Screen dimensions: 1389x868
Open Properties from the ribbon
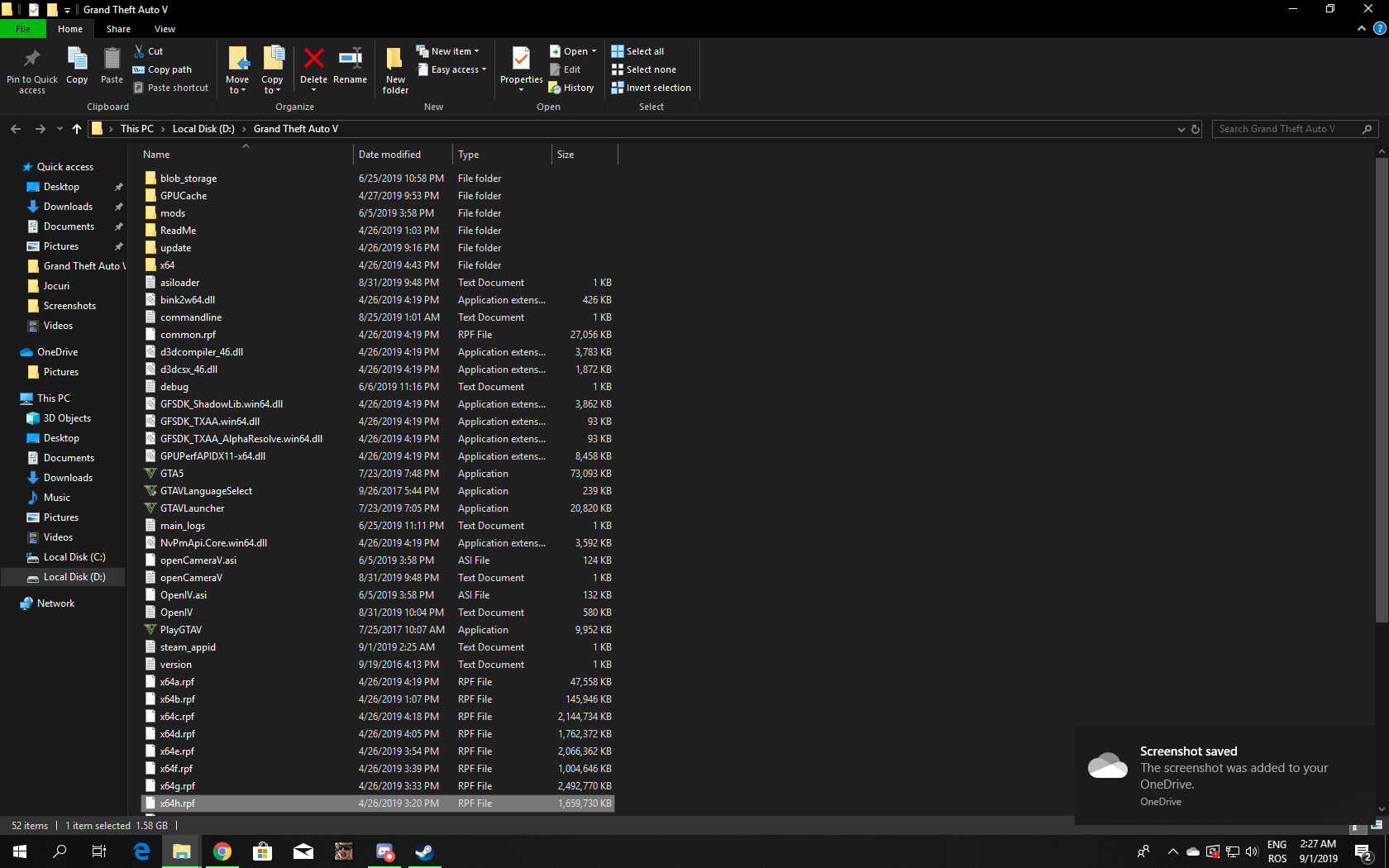coord(520,66)
